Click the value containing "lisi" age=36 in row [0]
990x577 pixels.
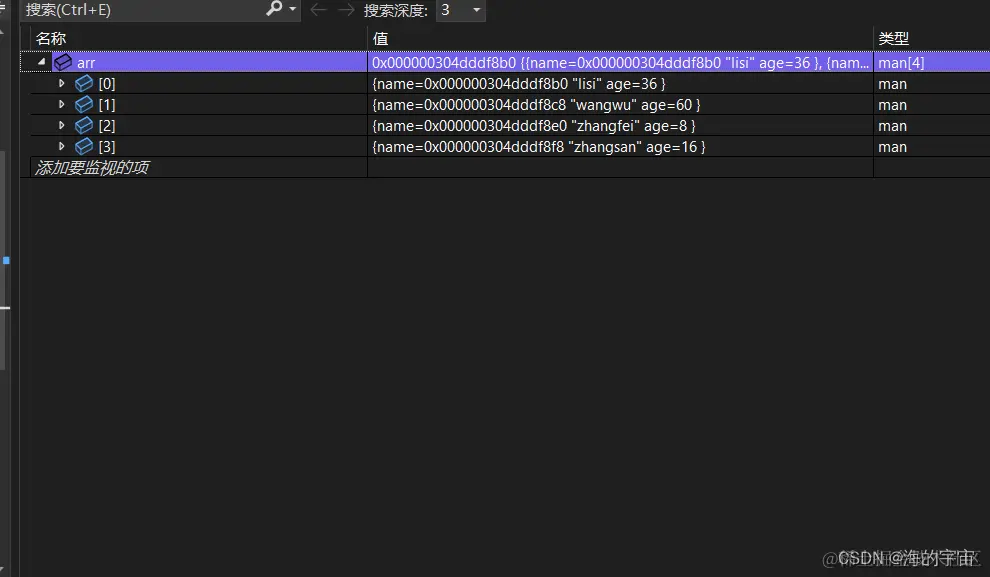(x=519, y=83)
